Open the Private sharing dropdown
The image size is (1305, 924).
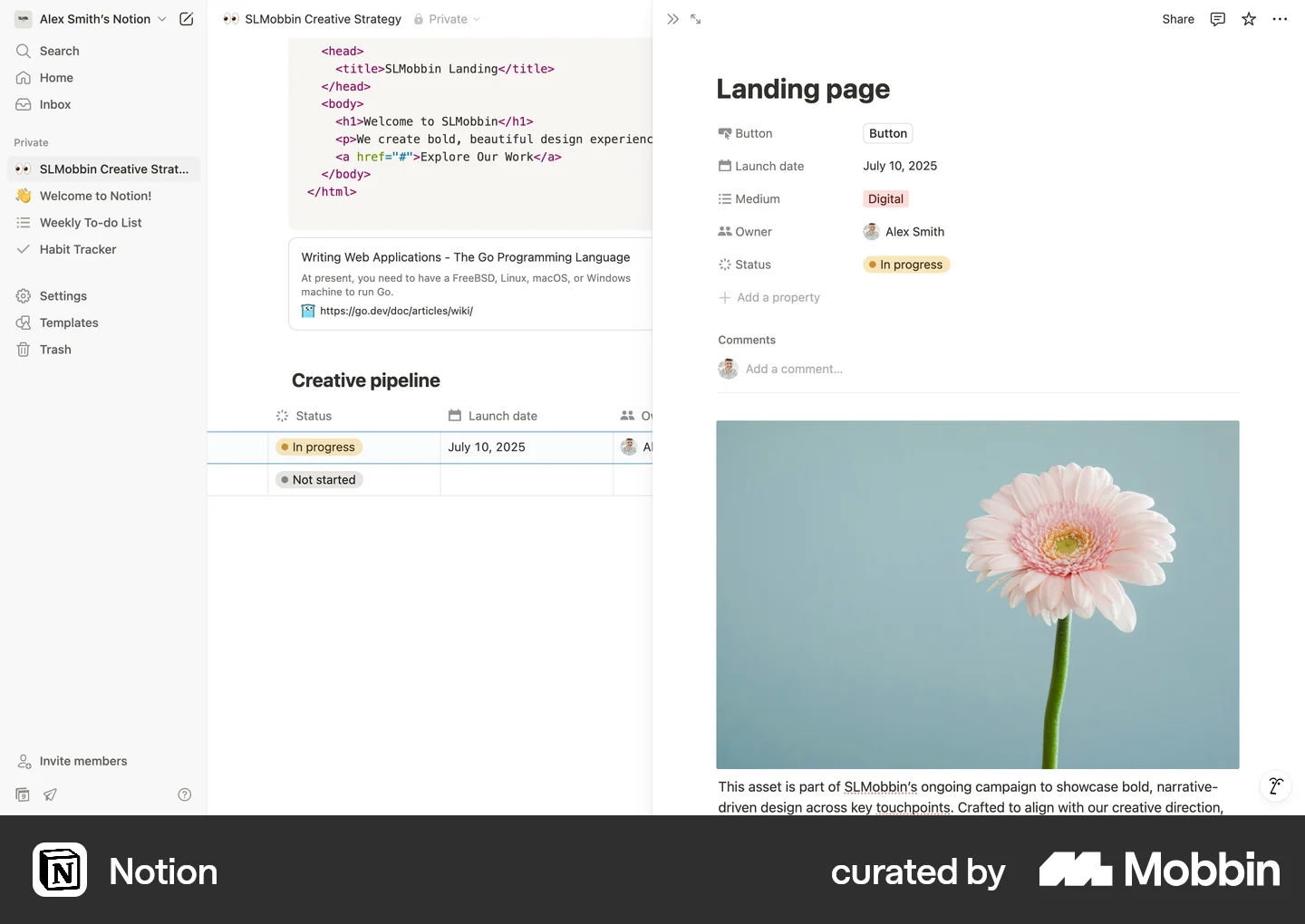pyautogui.click(x=448, y=19)
